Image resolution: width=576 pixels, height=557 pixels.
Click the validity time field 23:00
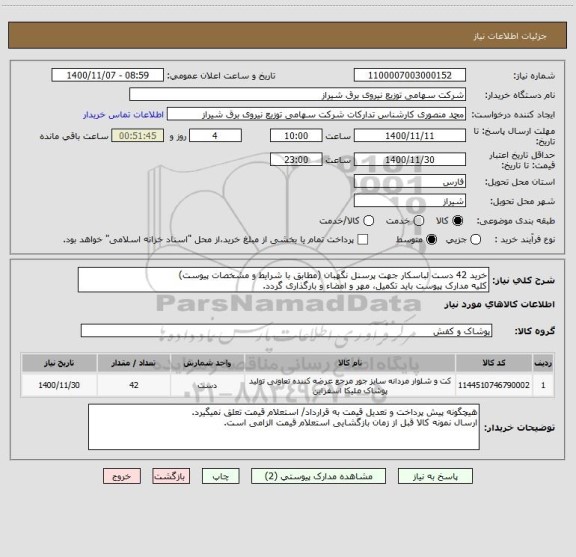[x=296, y=159]
